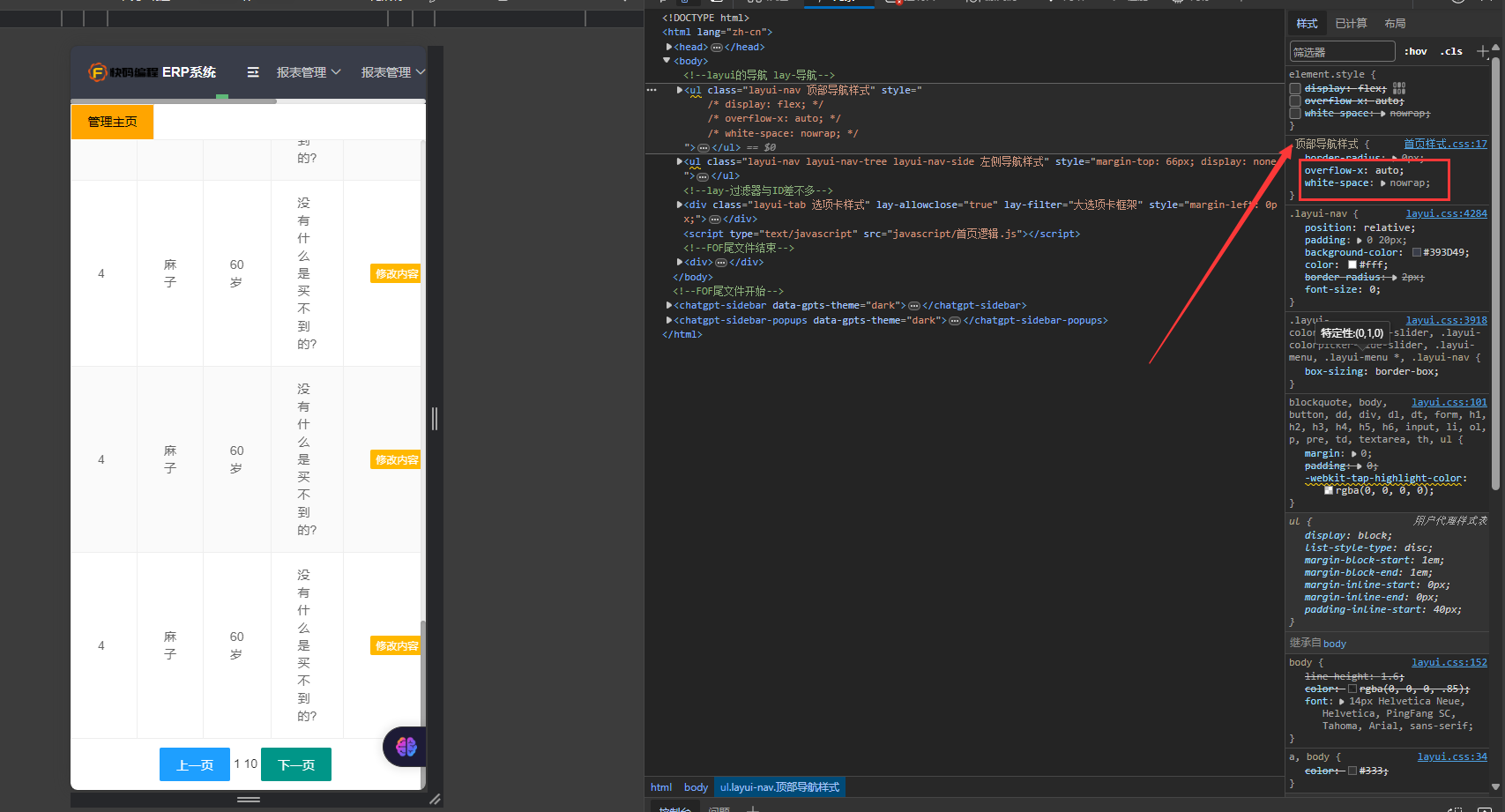Open the layui.css:34 source link
Screen dimensions: 1505x812
(1452, 756)
